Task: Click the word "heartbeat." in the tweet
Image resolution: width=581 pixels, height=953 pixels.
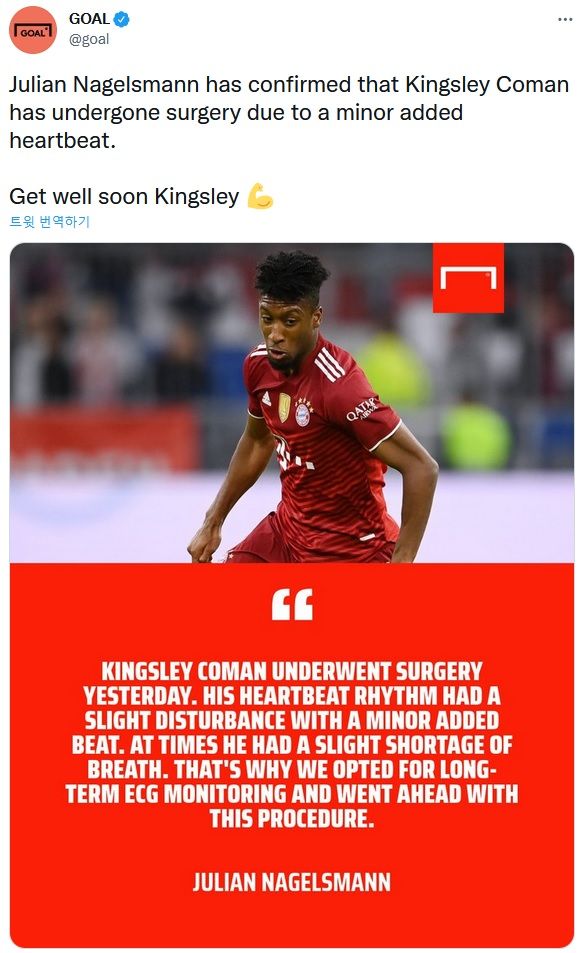Action: 62,140
